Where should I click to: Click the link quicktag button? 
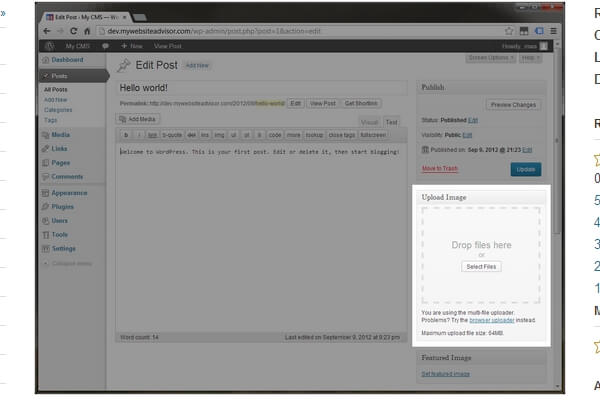pyautogui.click(x=152, y=135)
